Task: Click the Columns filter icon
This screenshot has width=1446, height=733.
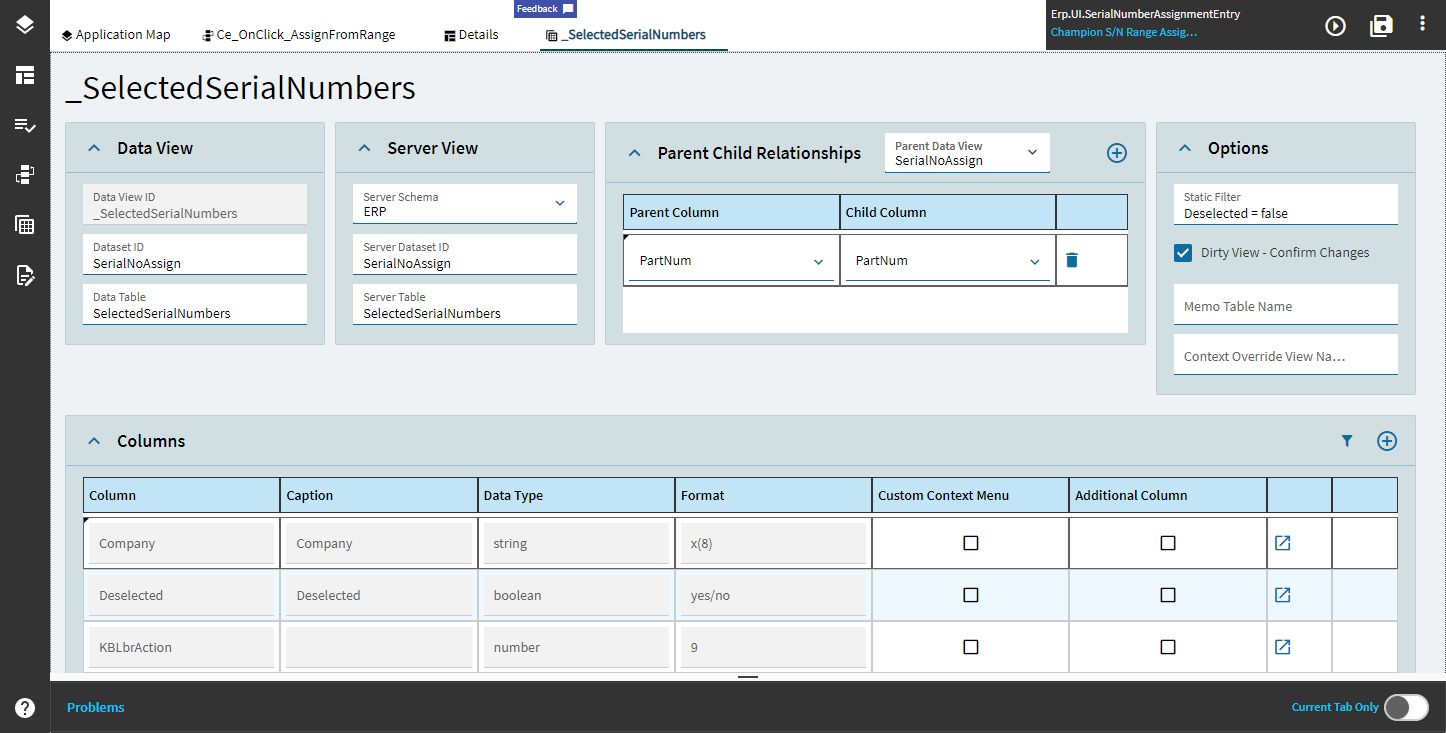Action: [x=1347, y=441]
